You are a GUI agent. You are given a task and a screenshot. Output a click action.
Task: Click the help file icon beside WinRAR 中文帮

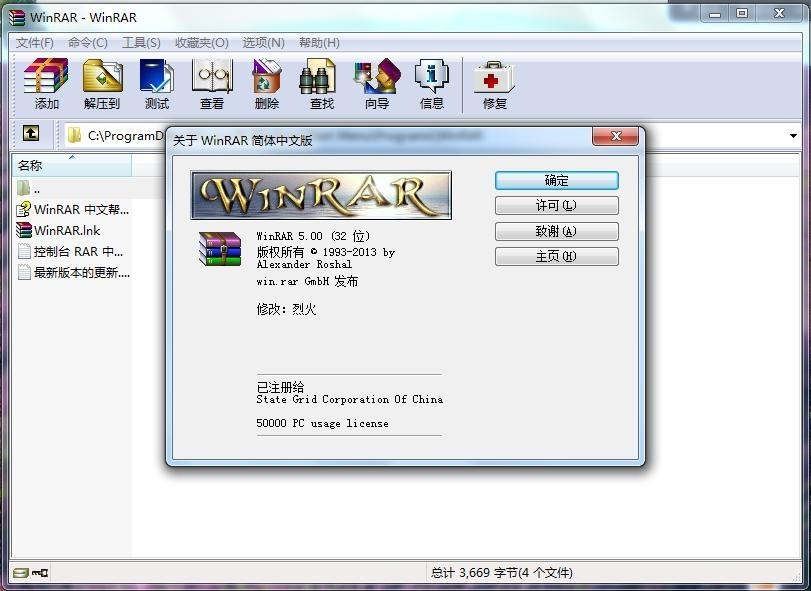[x=23, y=209]
